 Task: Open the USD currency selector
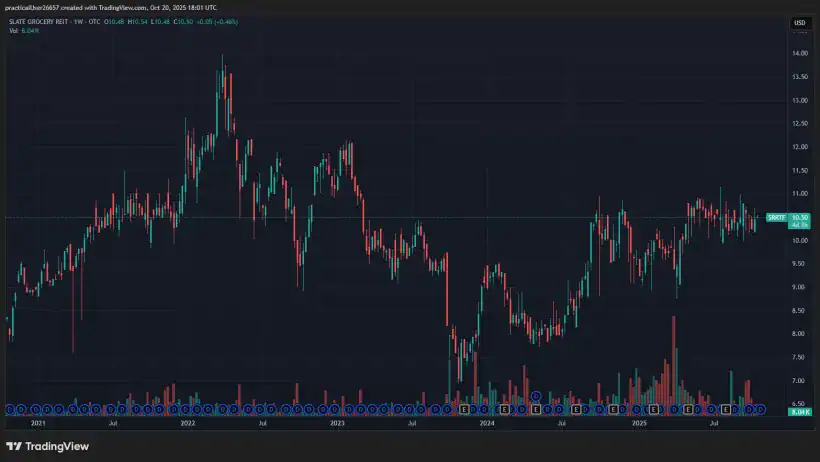799,22
